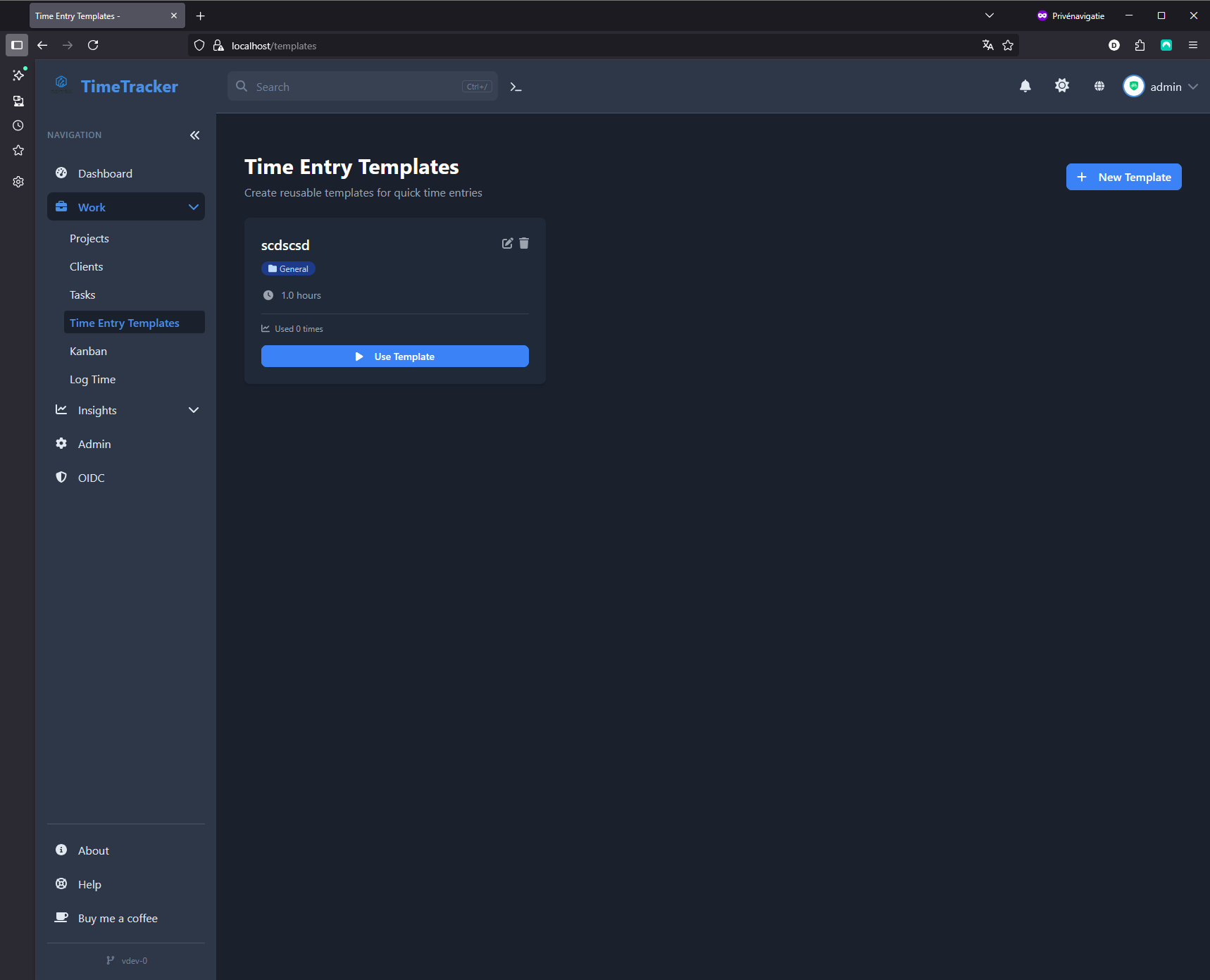The image size is (1210, 980).
Task: Open the terminal icon next to search
Action: coord(516,87)
